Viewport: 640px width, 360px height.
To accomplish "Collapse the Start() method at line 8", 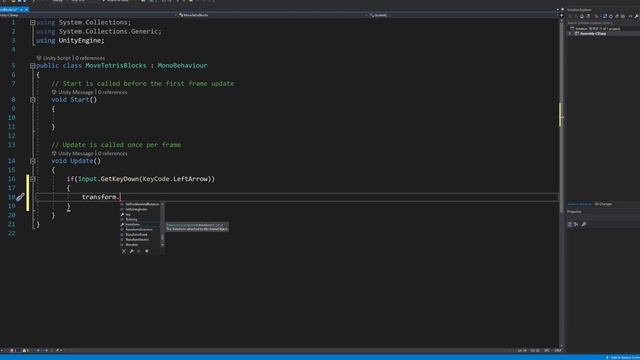I will tap(33, 100).
